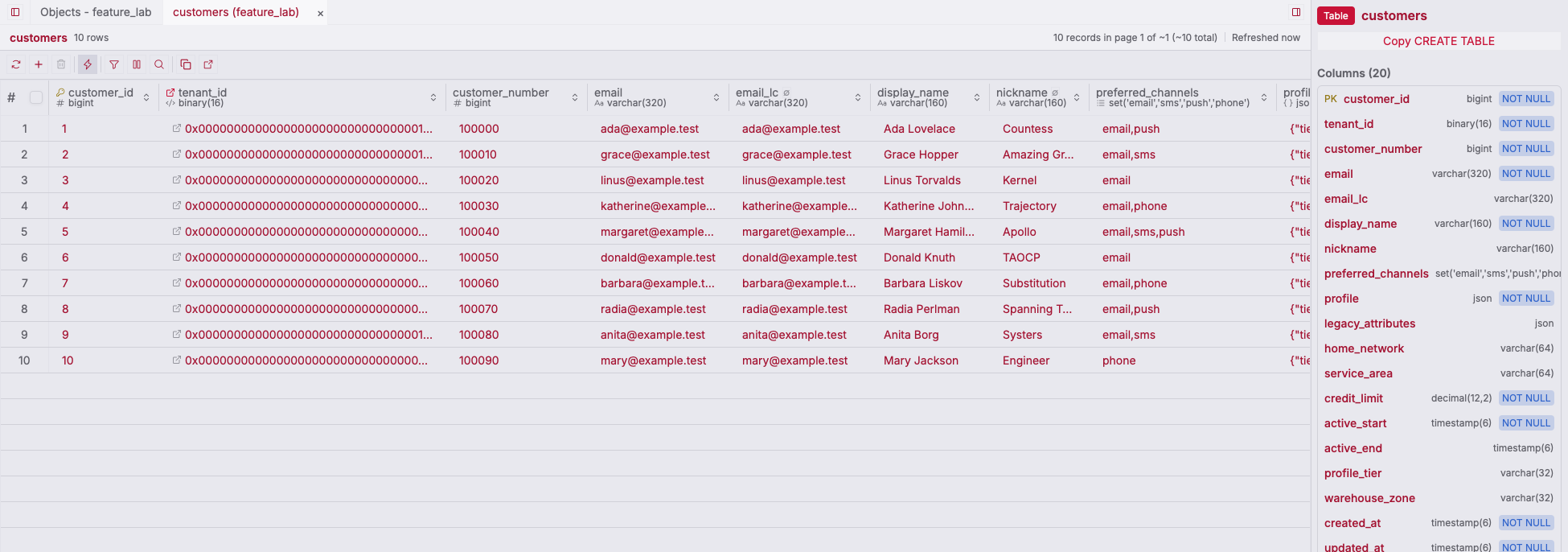
Task: Sort by display_name column arrows
Action: pyautogui.click(x=977, y=97)
